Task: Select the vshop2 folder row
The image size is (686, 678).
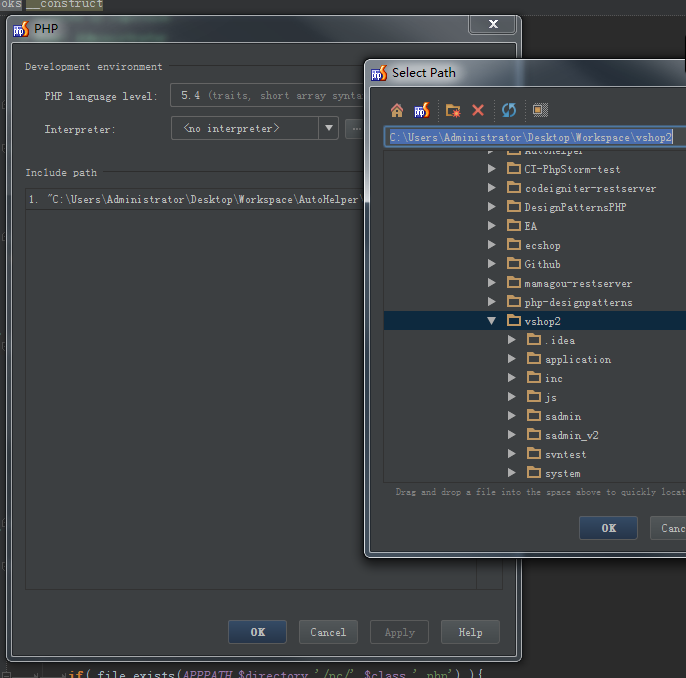Action: (x=535, y=321)
